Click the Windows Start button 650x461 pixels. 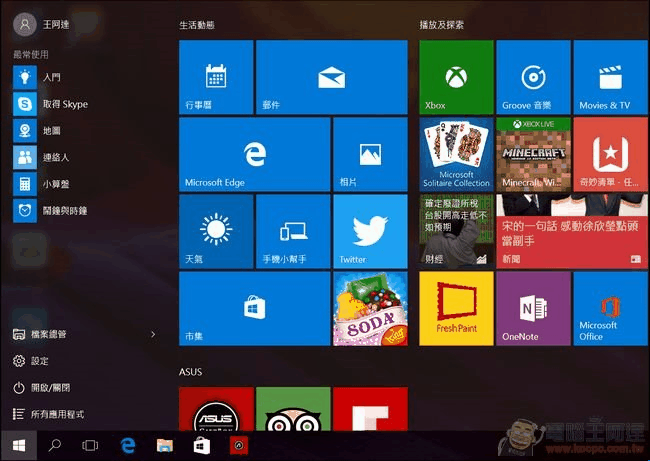(19, 446)
